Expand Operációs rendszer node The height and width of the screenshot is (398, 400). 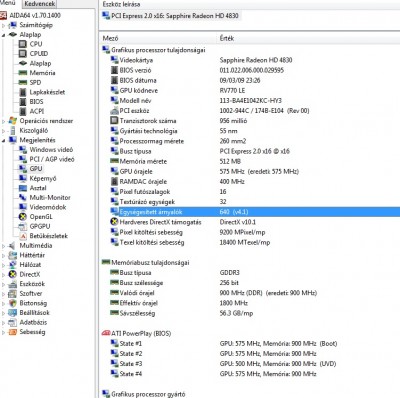pos(4,121)
